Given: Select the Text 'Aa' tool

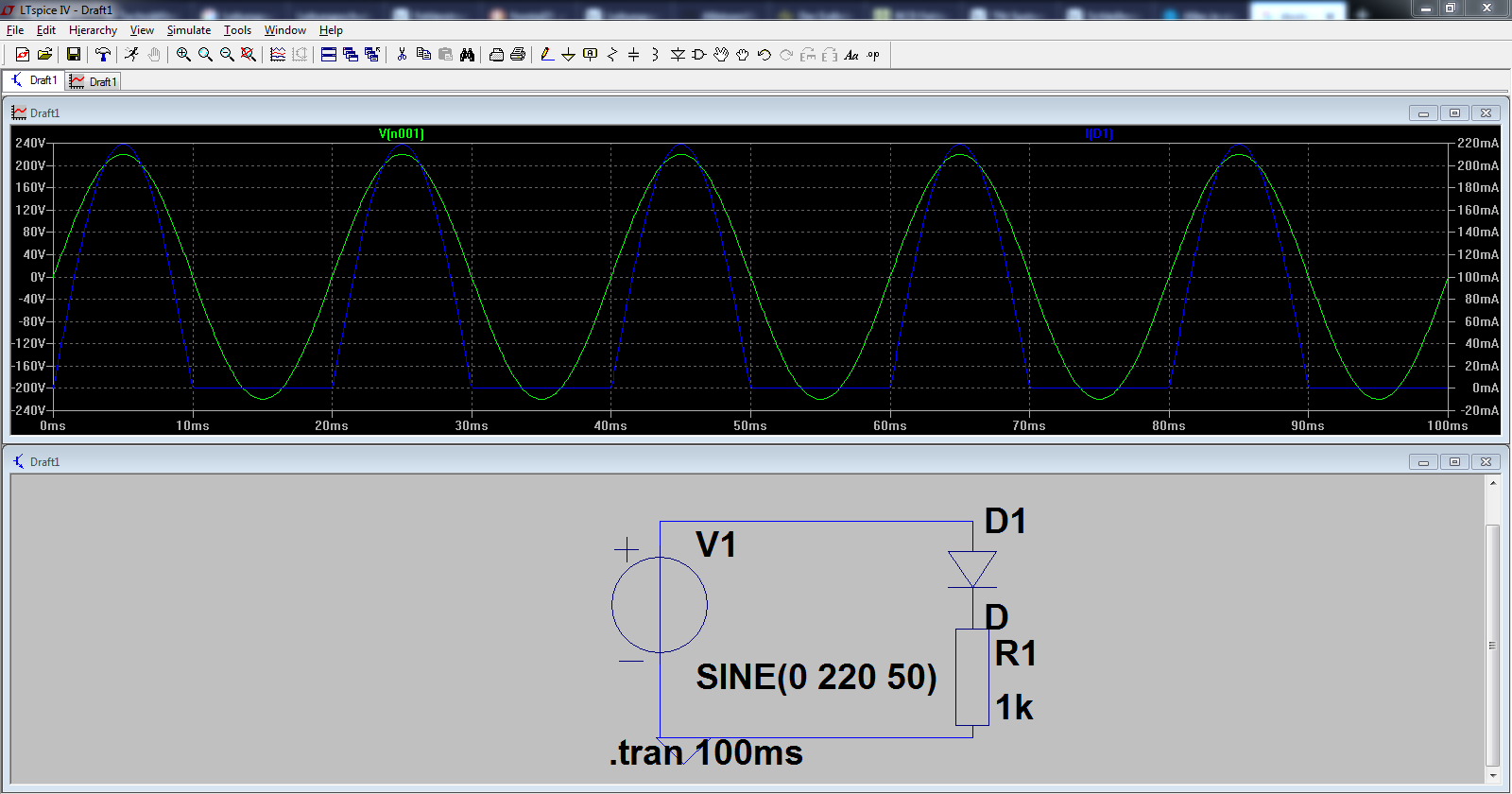Looking at the screenshot, I should click(x=851, y=55).
